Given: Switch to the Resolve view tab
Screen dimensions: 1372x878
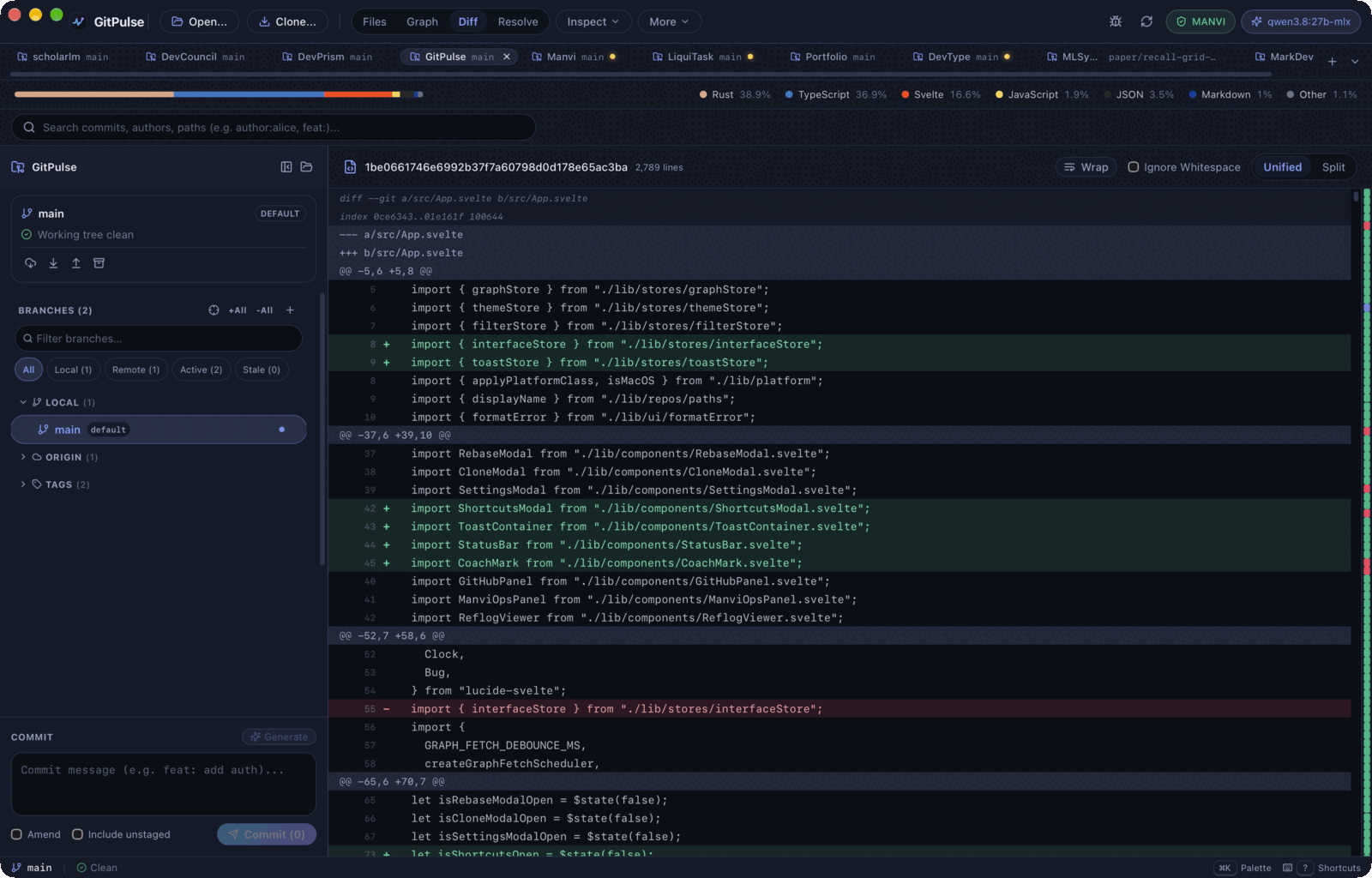Looking at the screenshot, I should pos(518,21).
